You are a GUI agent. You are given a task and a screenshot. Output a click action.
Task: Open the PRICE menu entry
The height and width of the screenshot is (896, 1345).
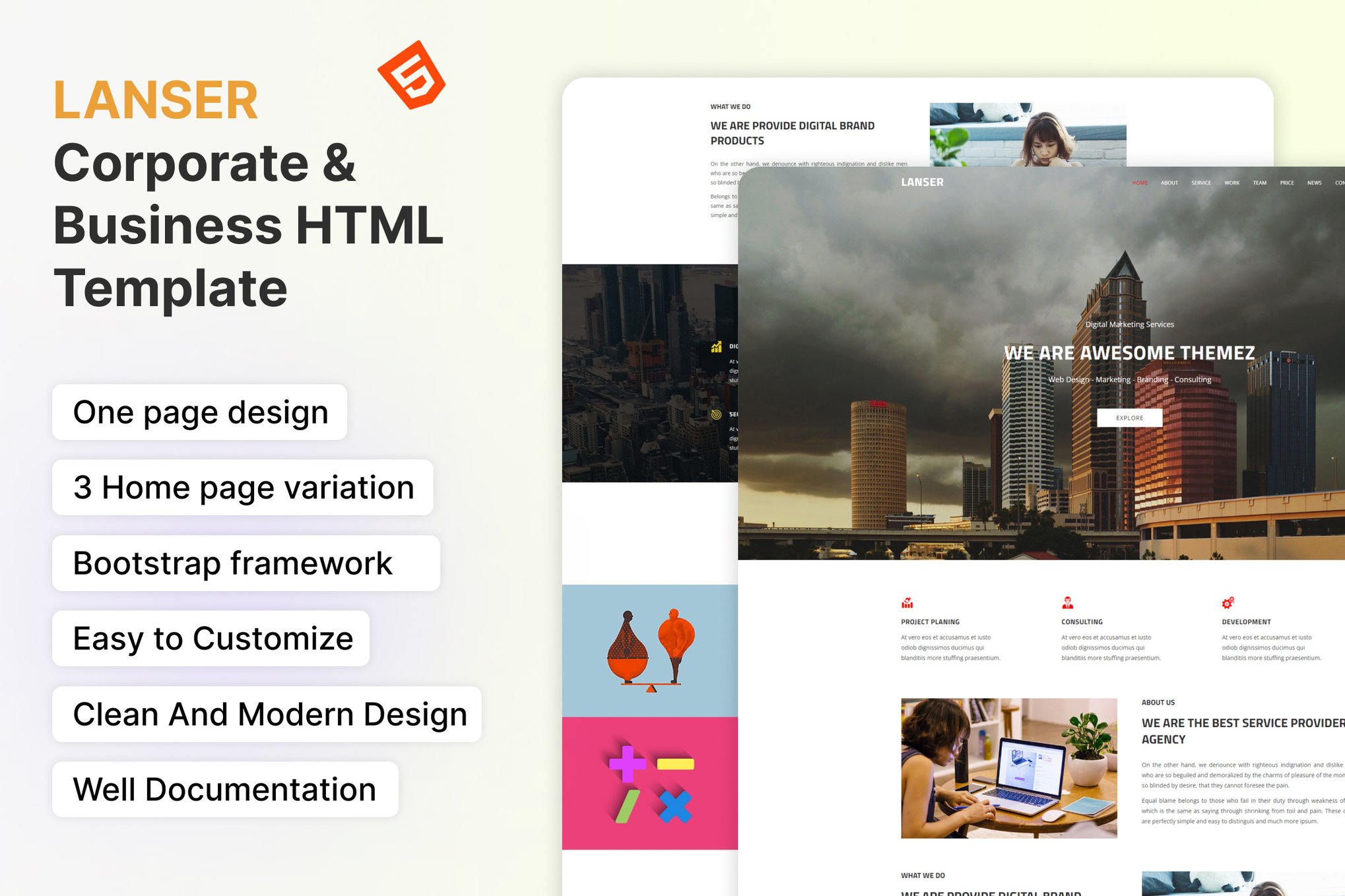point(1287,183)
